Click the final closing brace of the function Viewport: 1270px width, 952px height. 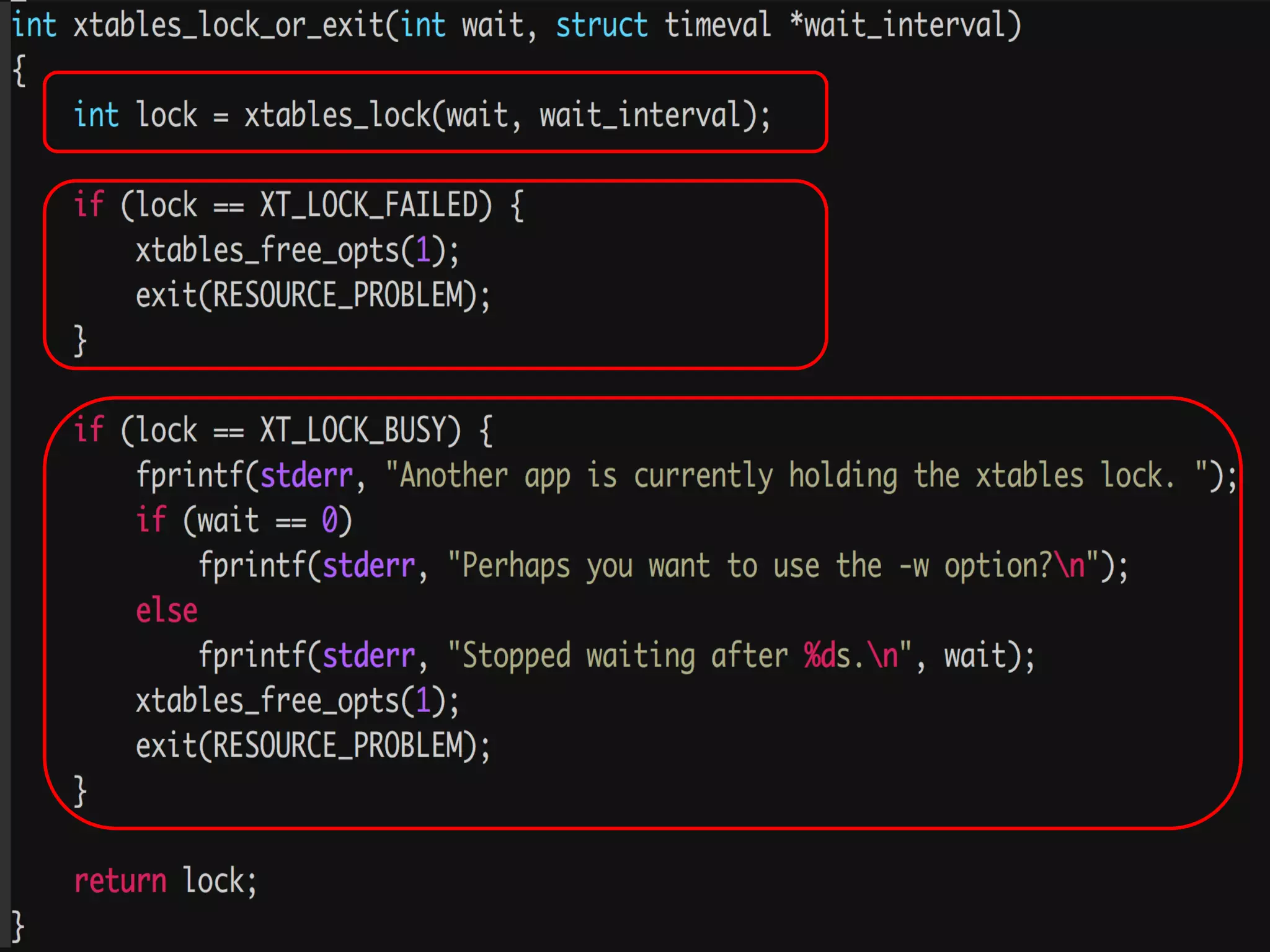[18, 926]
